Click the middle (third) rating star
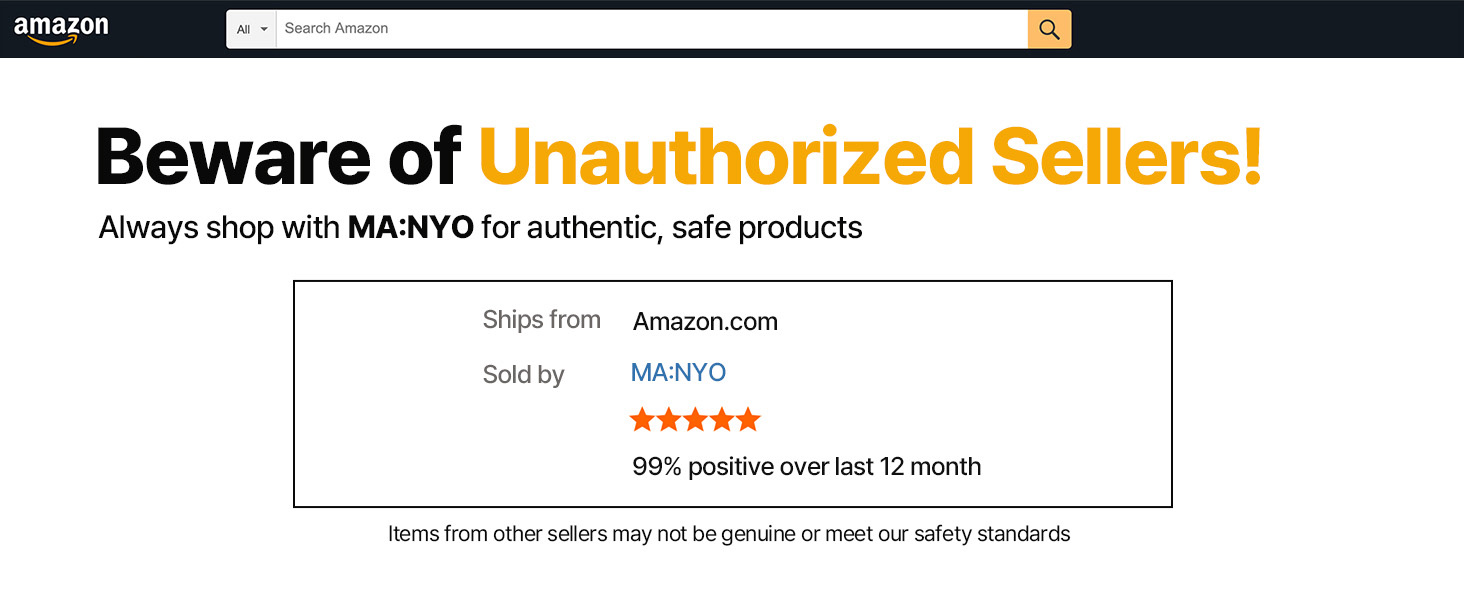 [x=695, y=420]
